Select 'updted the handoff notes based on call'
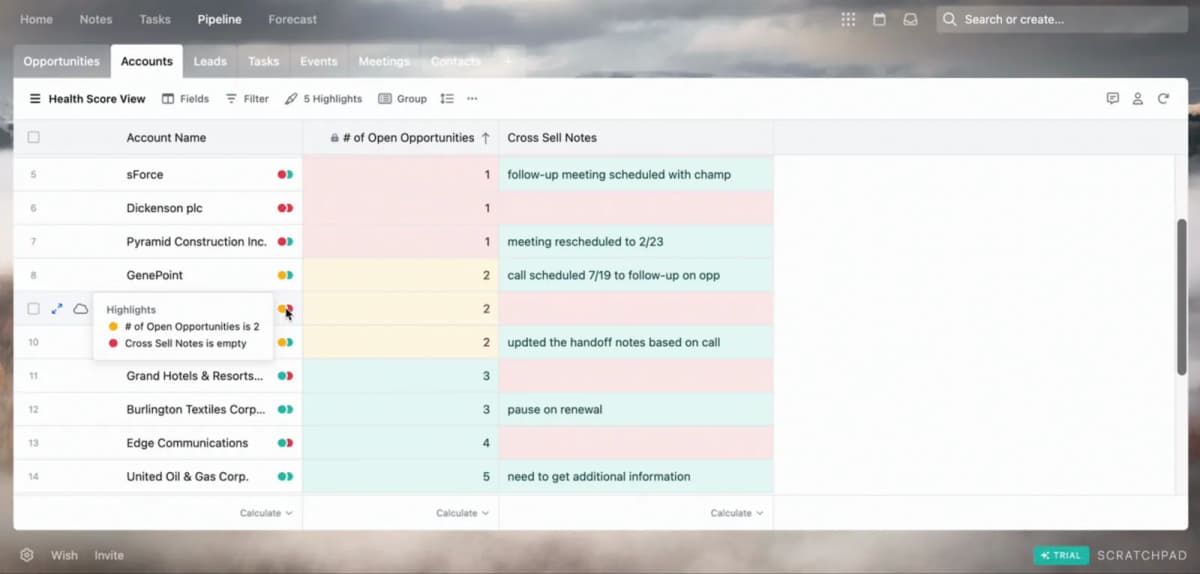The image size is (1200, 574). [636, 343]
